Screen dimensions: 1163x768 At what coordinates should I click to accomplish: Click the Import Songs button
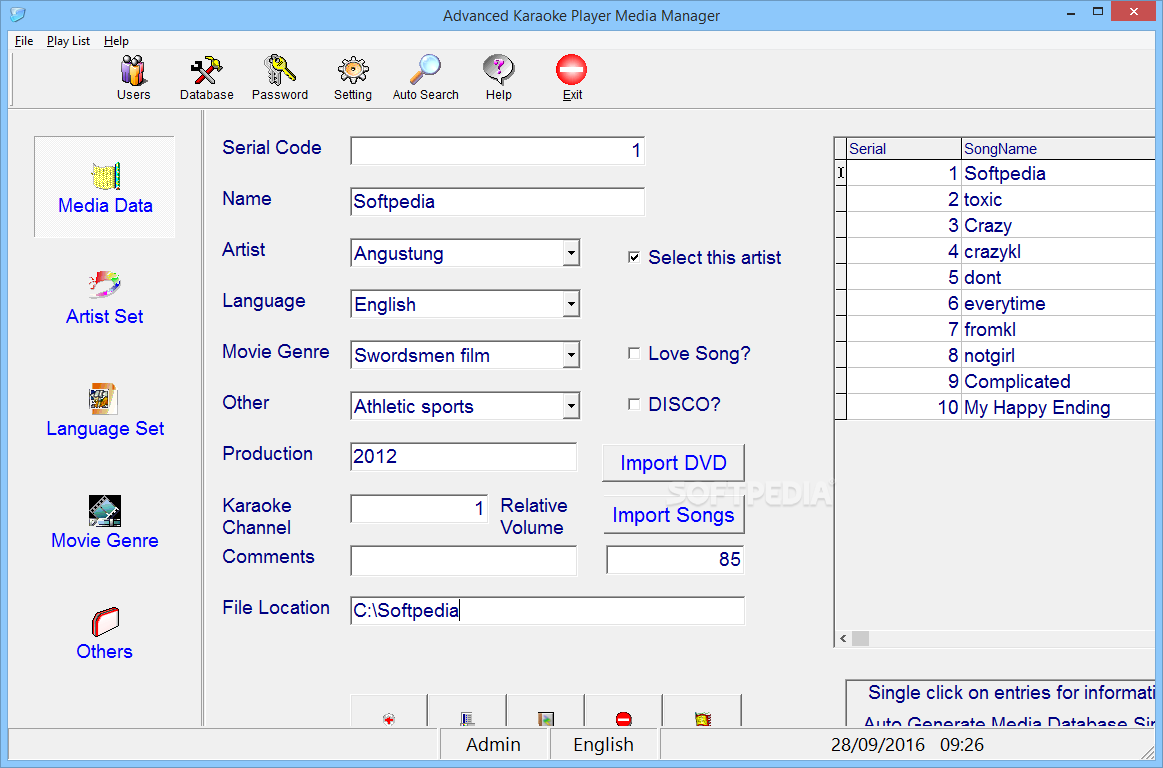coord(673,515)
